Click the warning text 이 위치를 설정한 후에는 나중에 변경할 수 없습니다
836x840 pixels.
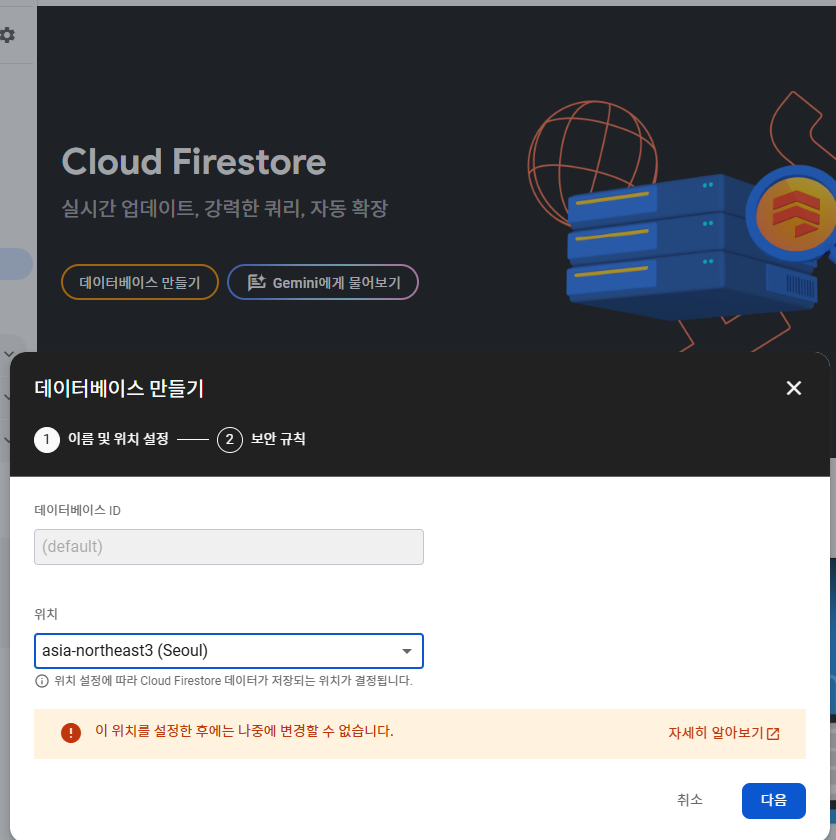point(244,731)
